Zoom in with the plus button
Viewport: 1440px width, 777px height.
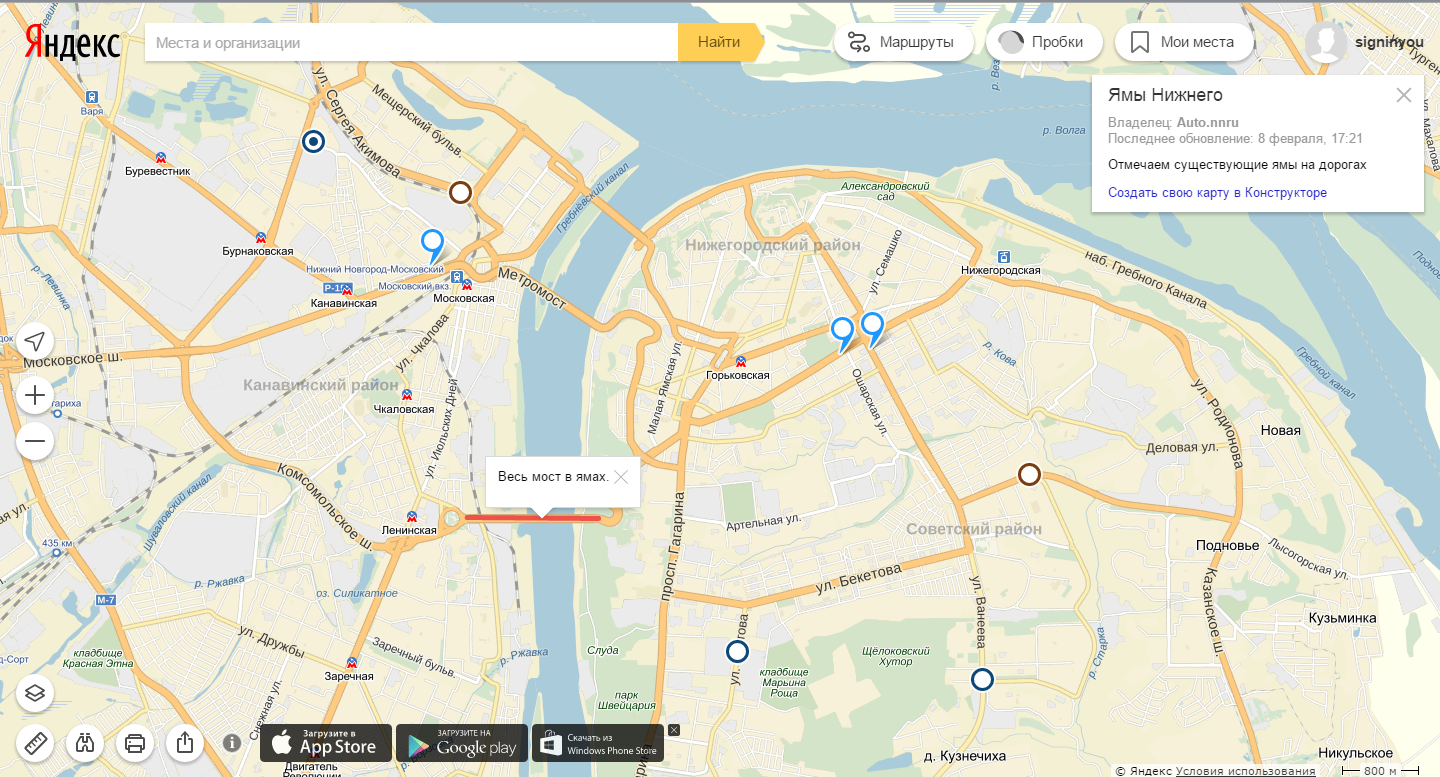pos(35,396)
